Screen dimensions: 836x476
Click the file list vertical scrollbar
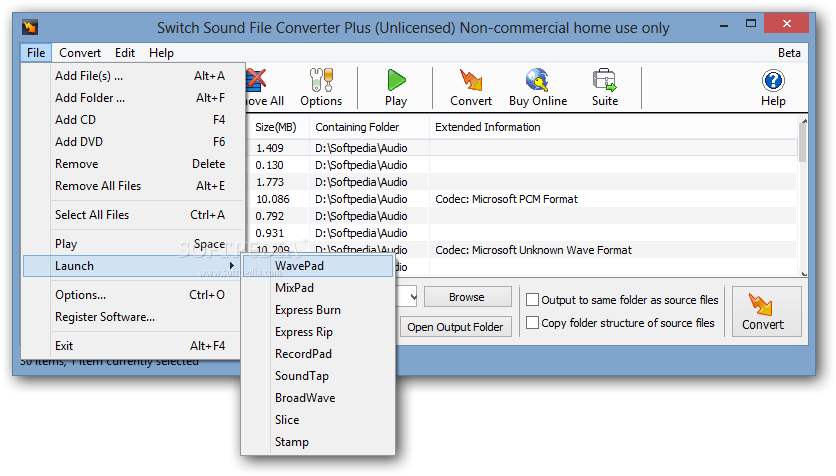[803, 197]
